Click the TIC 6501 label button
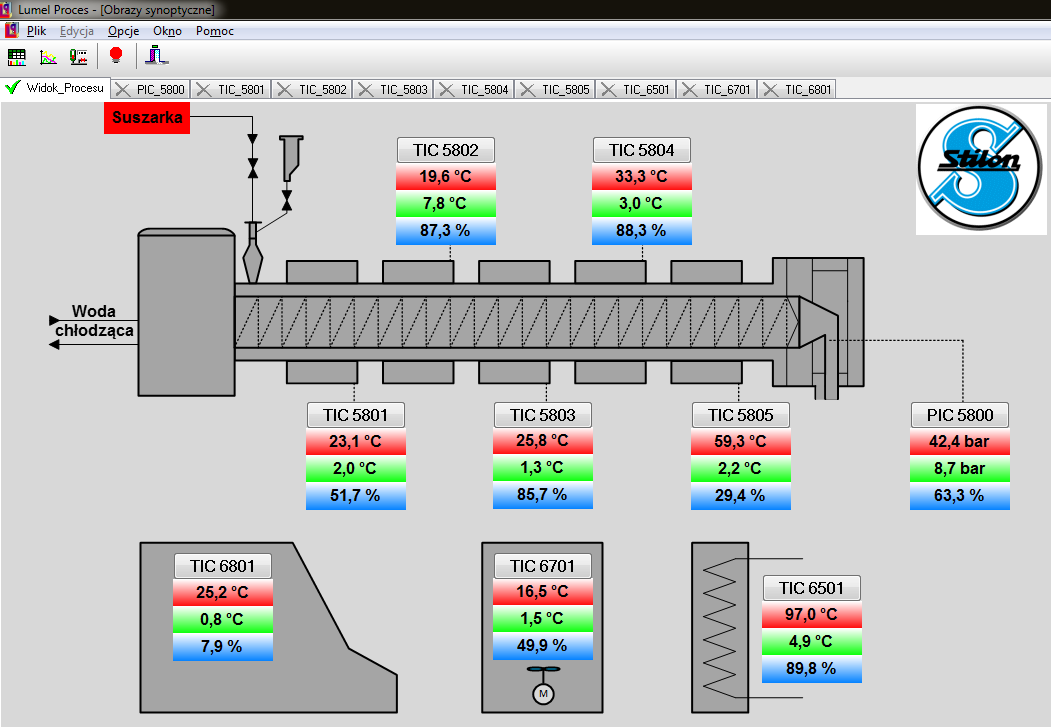This screenshot has width=1051, height=727. click(x=811, y=588)
